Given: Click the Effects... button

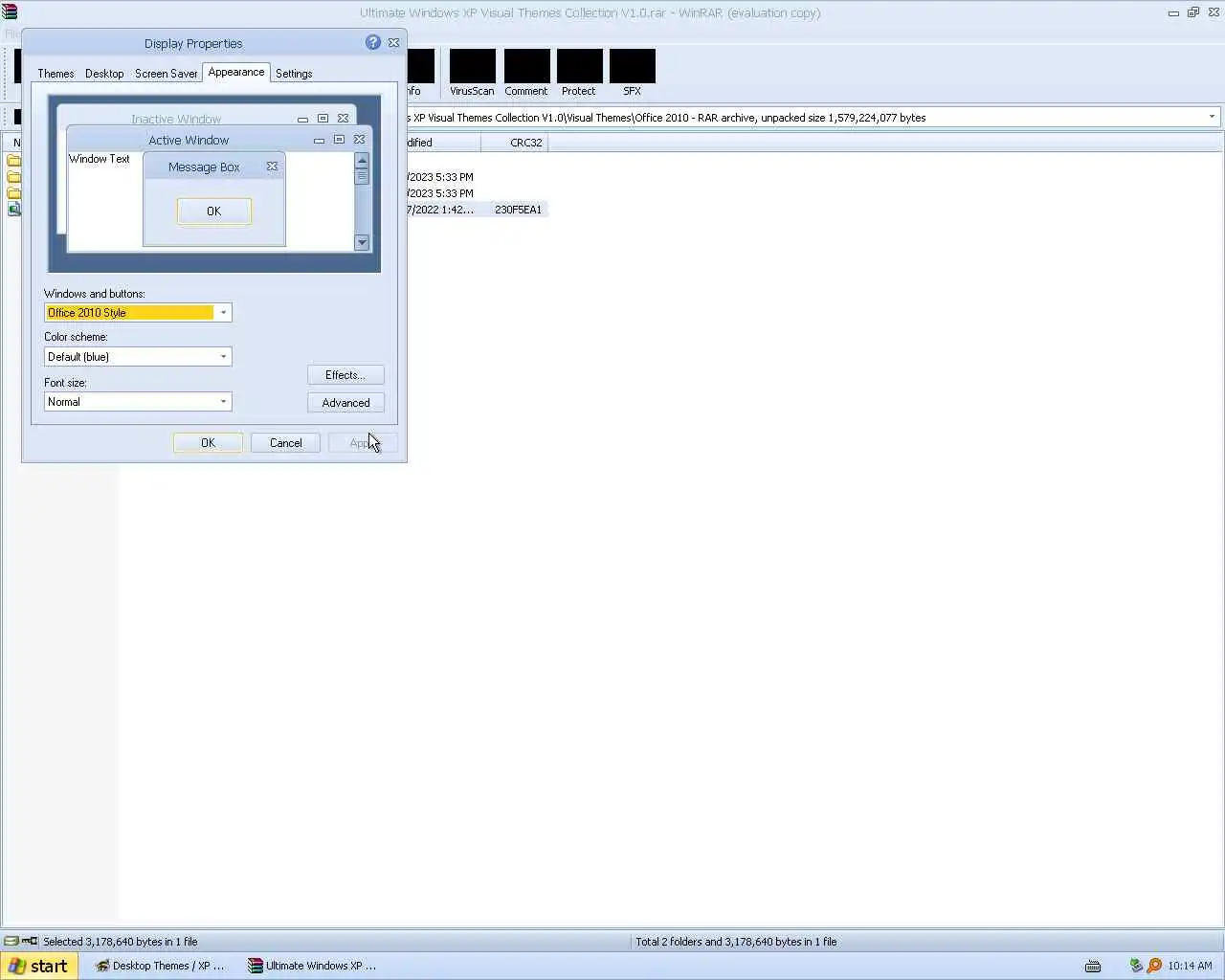Looking at the screenshot, I should tap(345, 375).
